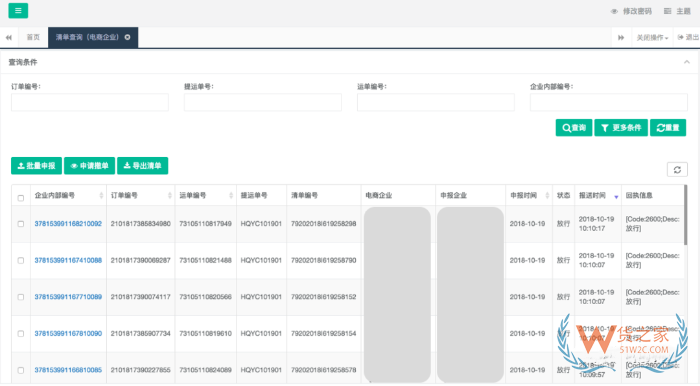Sort by 订单编号 column arrows
Screen dimensions: 700x386
coord(170,195)
